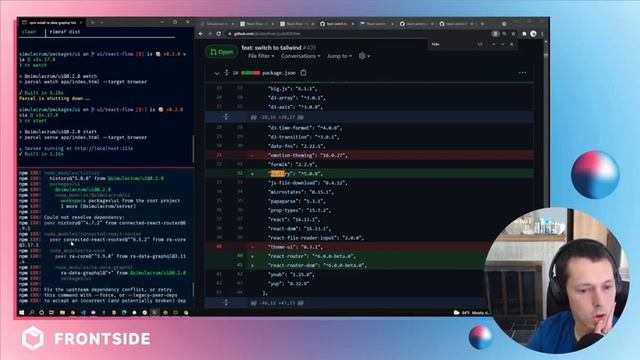Click the green Open pull request badge
Screen dimensions: 640x360
pyautogui.click(x=222, y=52)
